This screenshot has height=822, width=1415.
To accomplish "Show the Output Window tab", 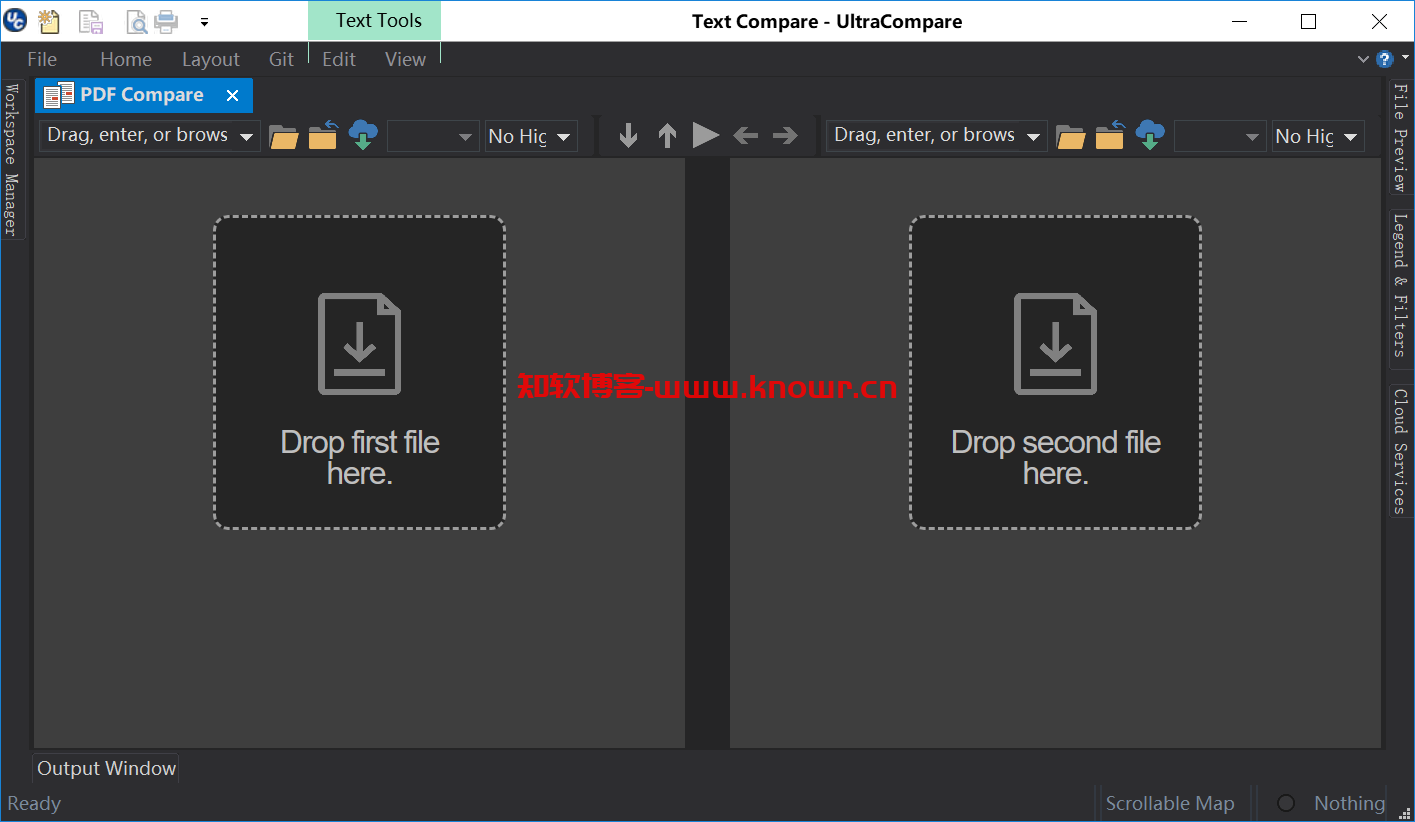I will [106, 768].
